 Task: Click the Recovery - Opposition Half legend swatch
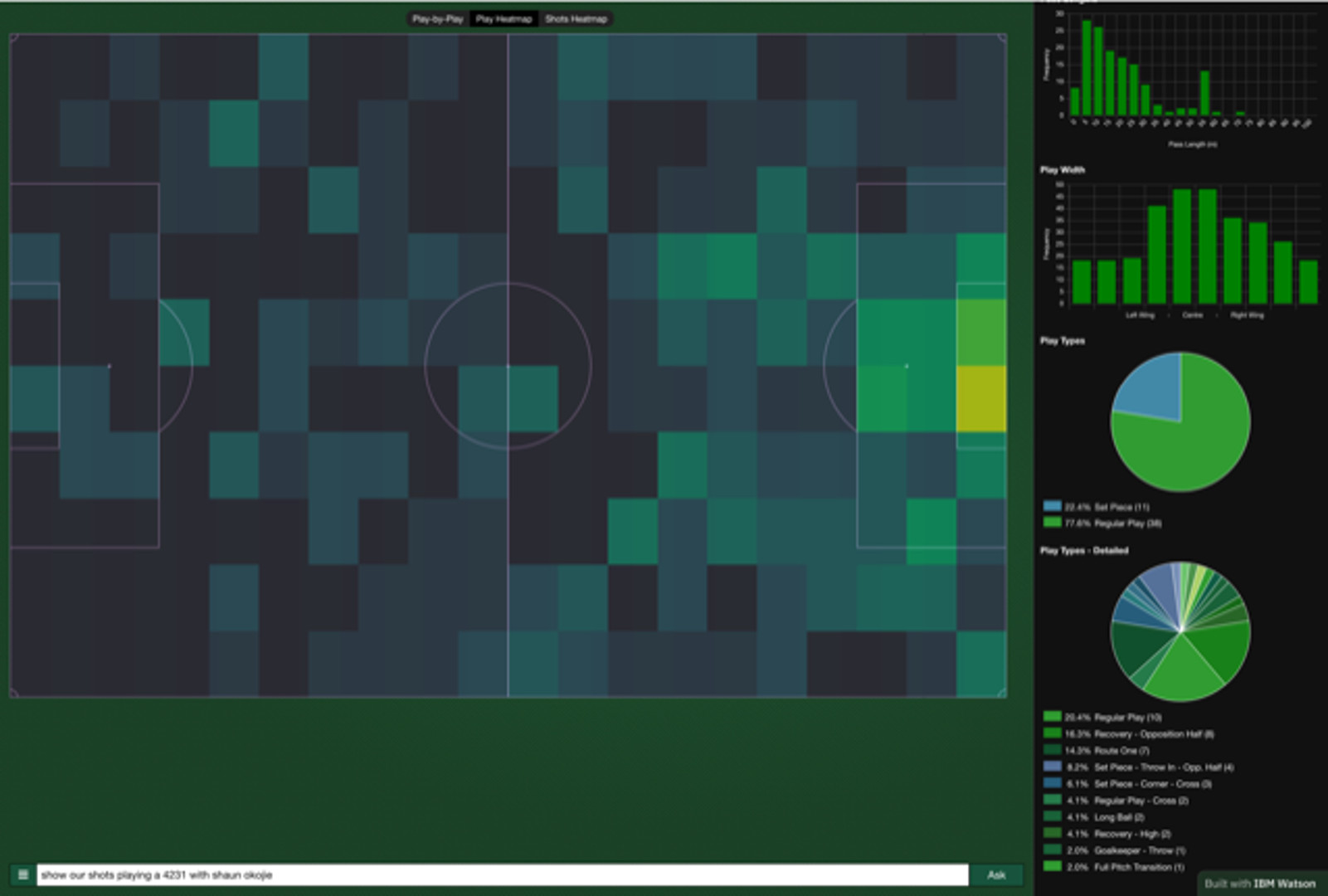[1053, 733]
